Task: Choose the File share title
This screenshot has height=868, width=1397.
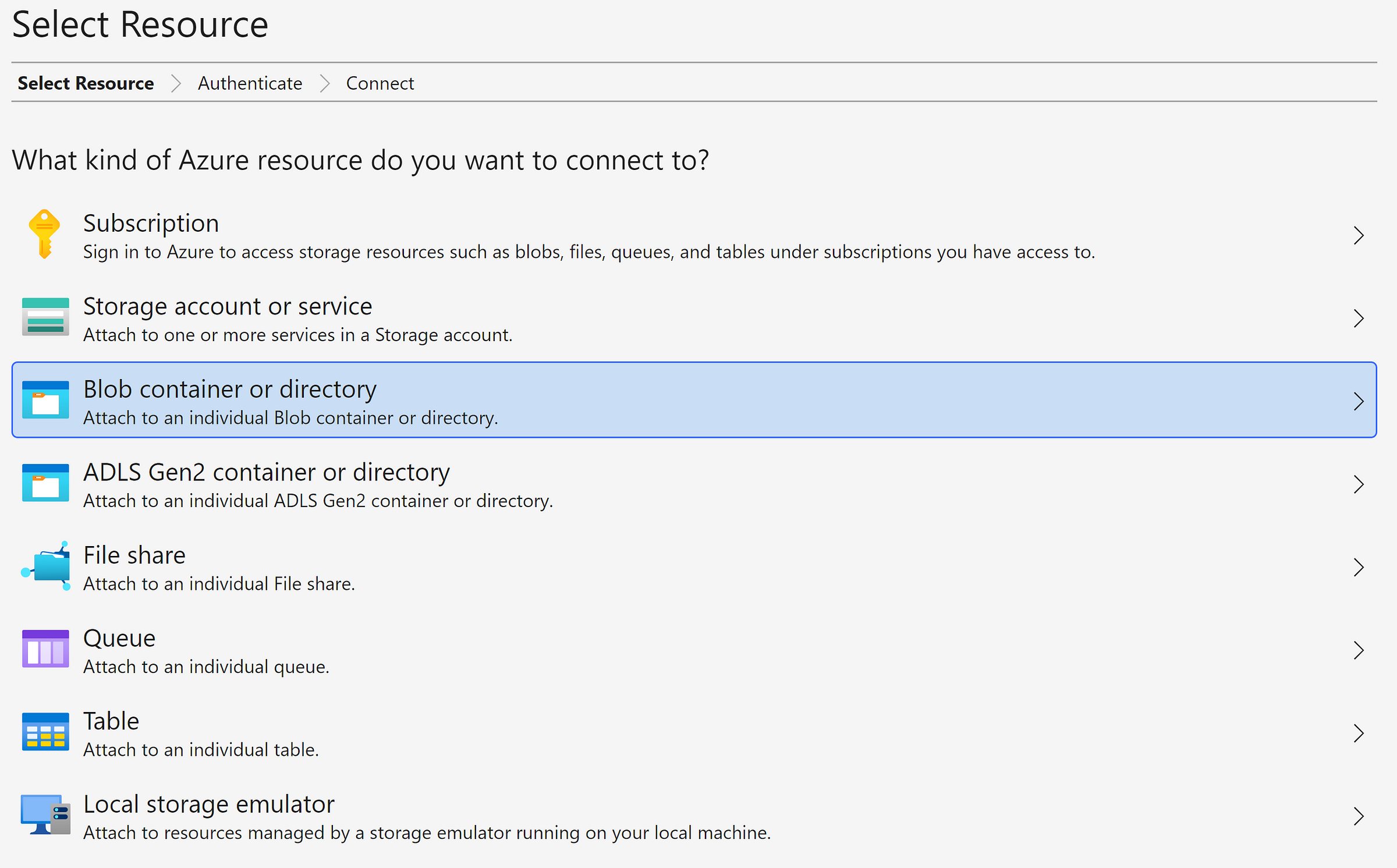Action: [x=134, y=555]
